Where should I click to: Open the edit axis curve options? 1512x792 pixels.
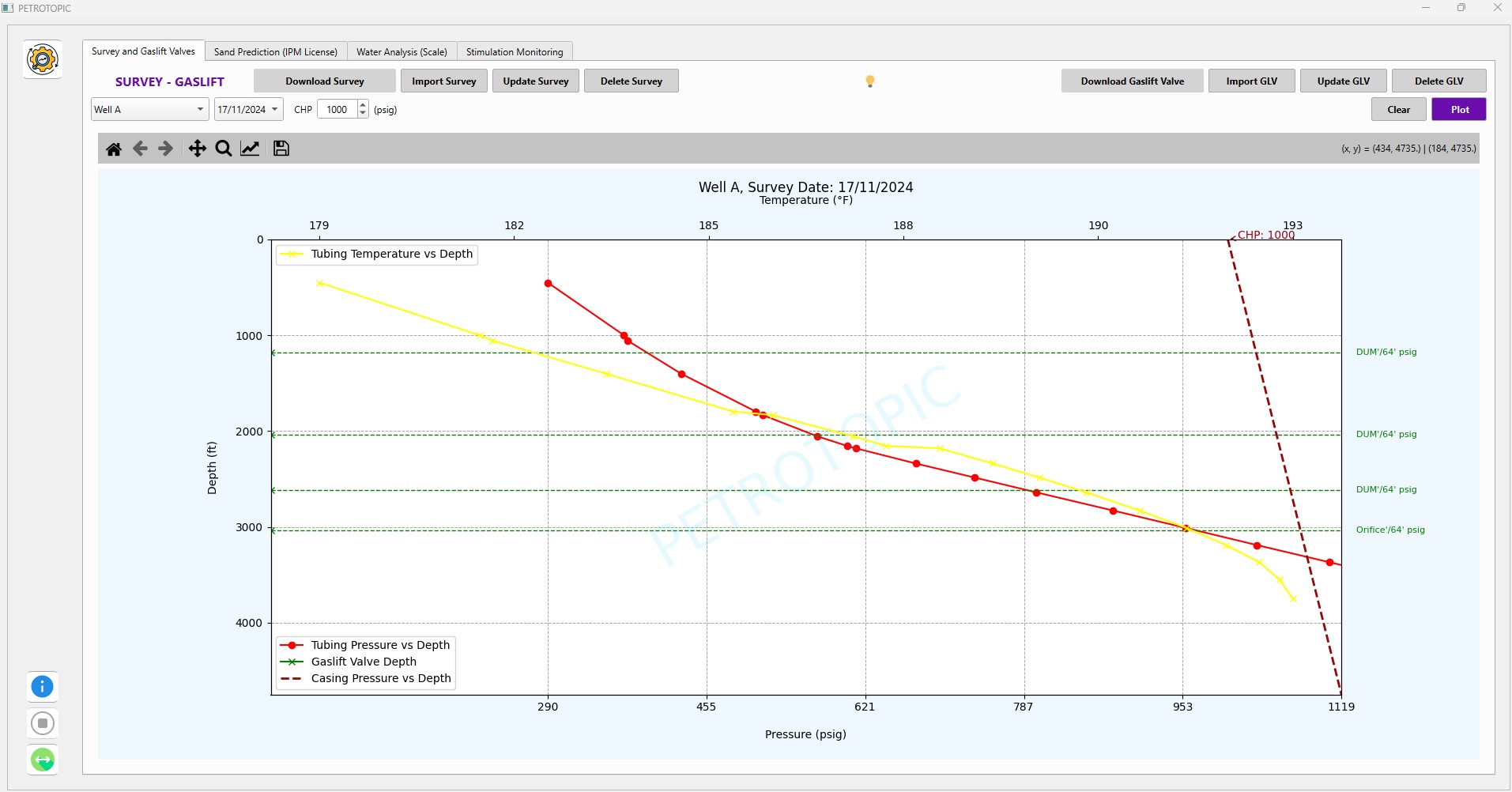(250, 149)
